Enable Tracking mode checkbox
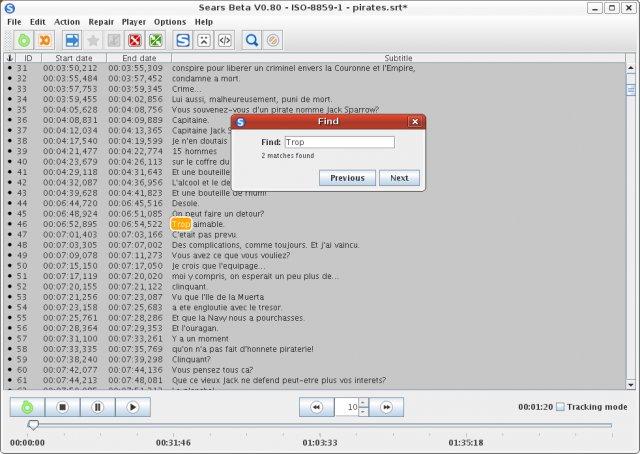 560,407
